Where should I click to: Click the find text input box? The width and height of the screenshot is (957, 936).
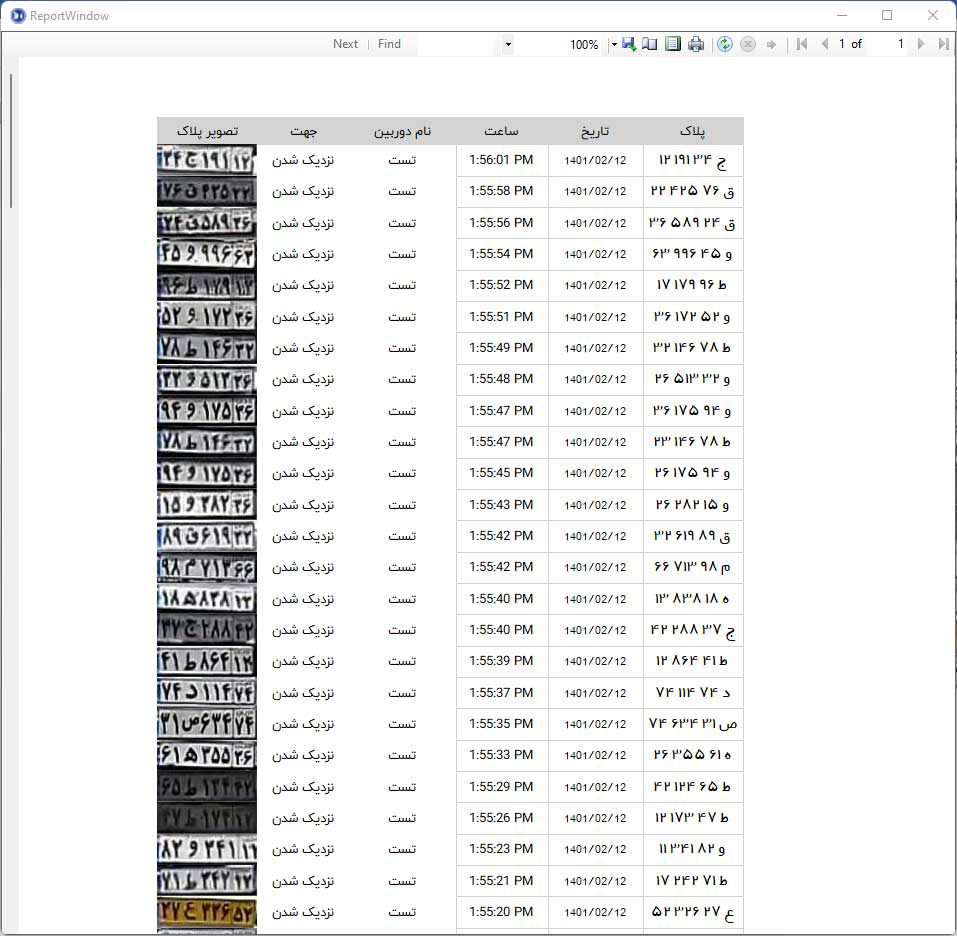click(460, 44)
